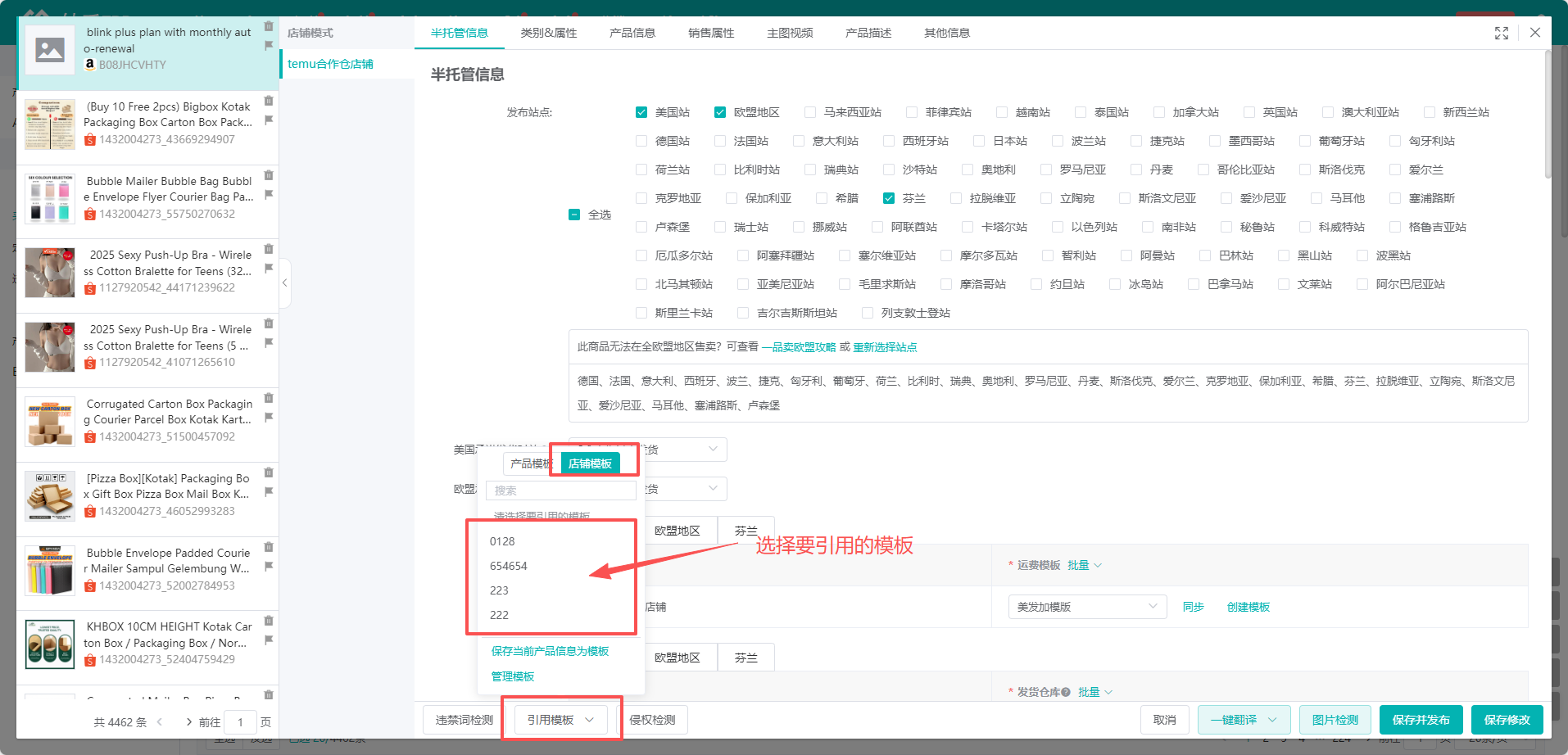Viewport: 1568px width, 755px height.
Task: Uncheck the 欧盟地区 site checkbox
Action: pyautogui.click(x=720, y=112)
